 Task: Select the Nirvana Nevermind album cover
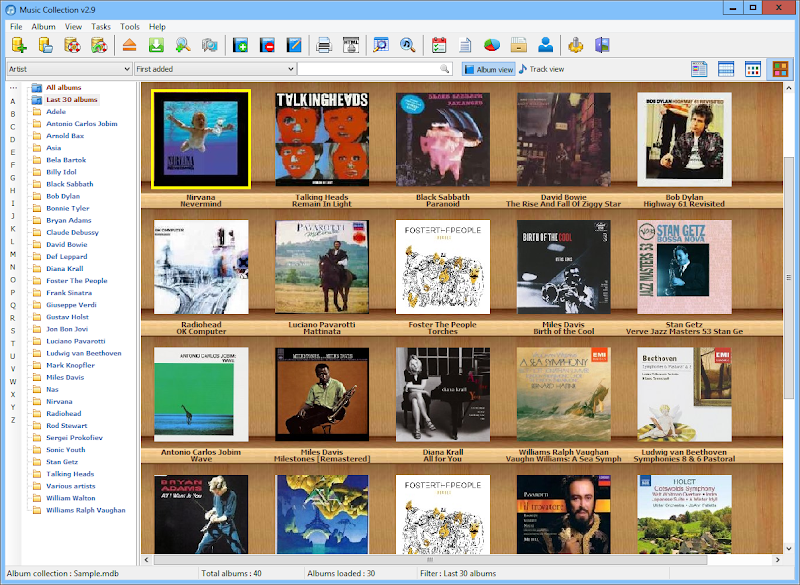coord(201,139)
